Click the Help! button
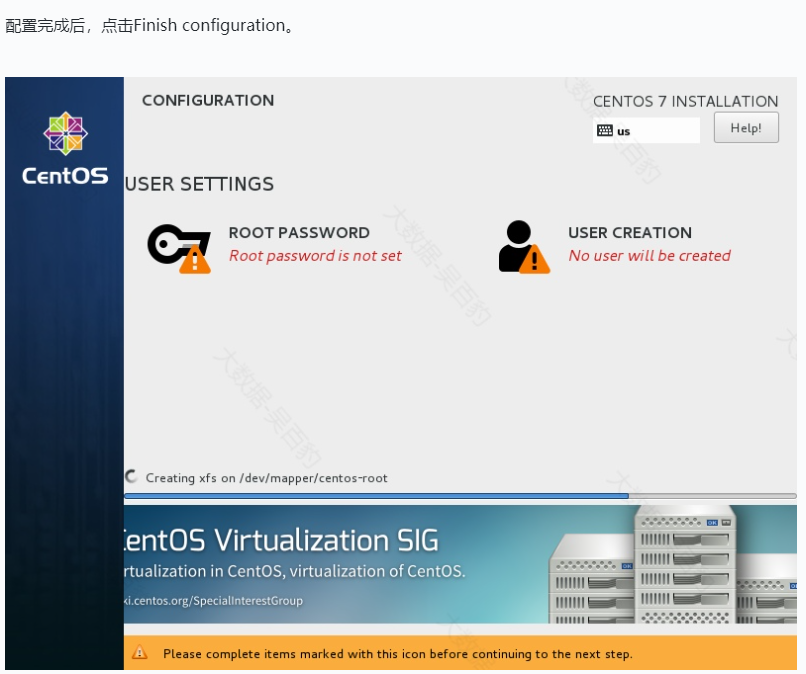 coord(746,127)
